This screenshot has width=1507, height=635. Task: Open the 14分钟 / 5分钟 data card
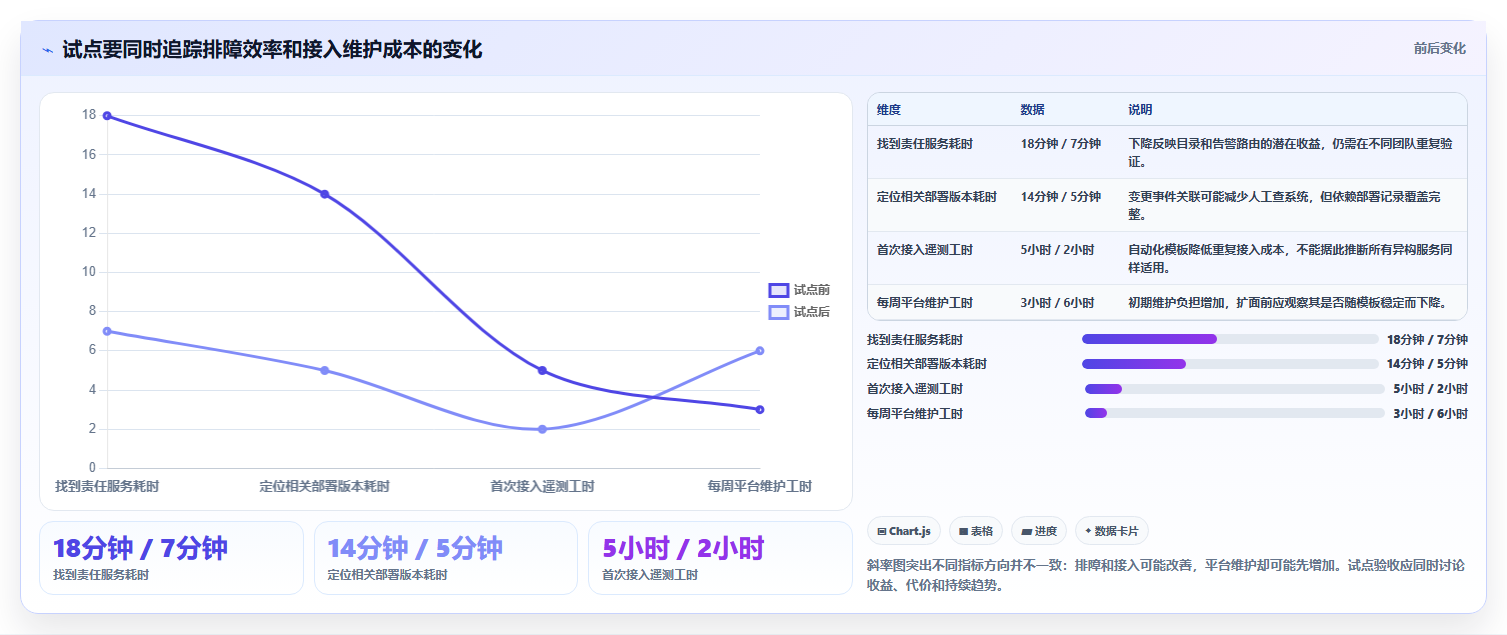446,558
